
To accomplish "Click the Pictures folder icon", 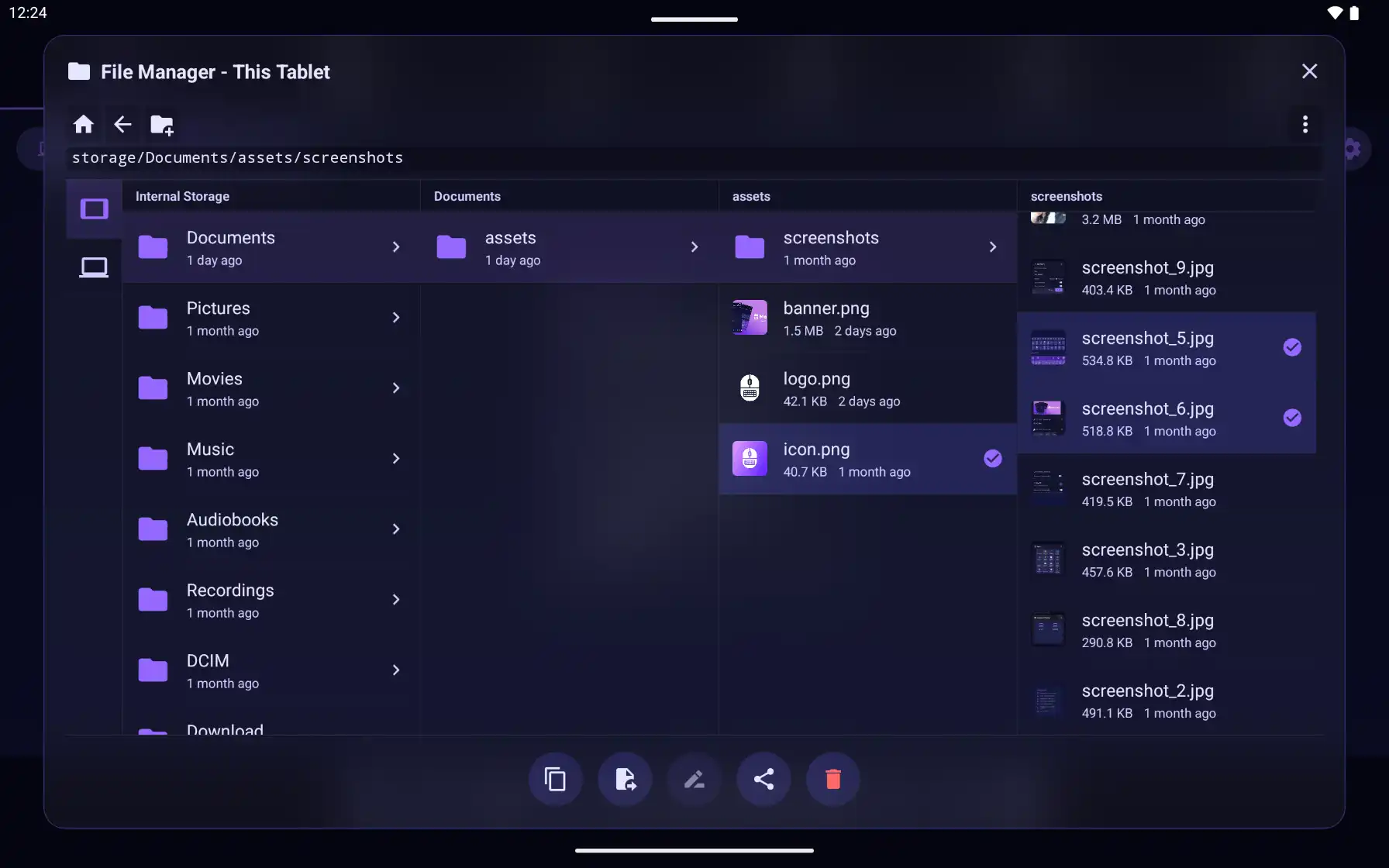I will pos(153,318).
